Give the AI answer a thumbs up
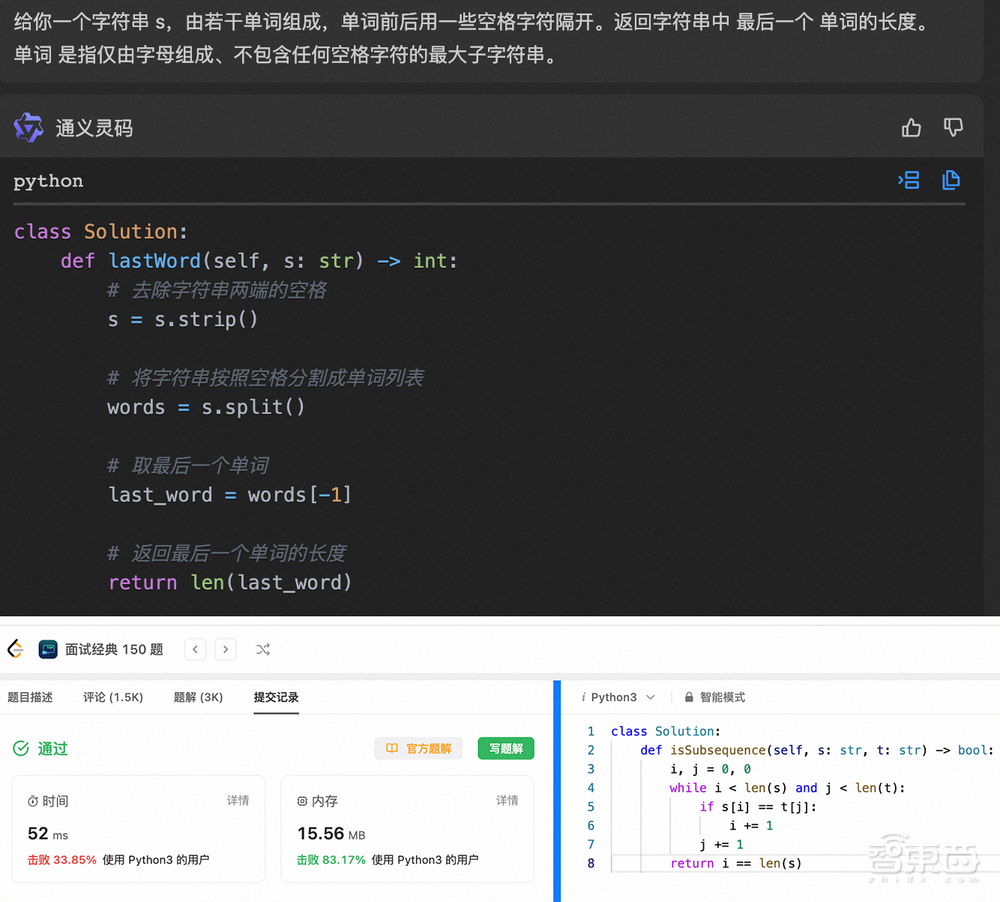 click(911, 127)
